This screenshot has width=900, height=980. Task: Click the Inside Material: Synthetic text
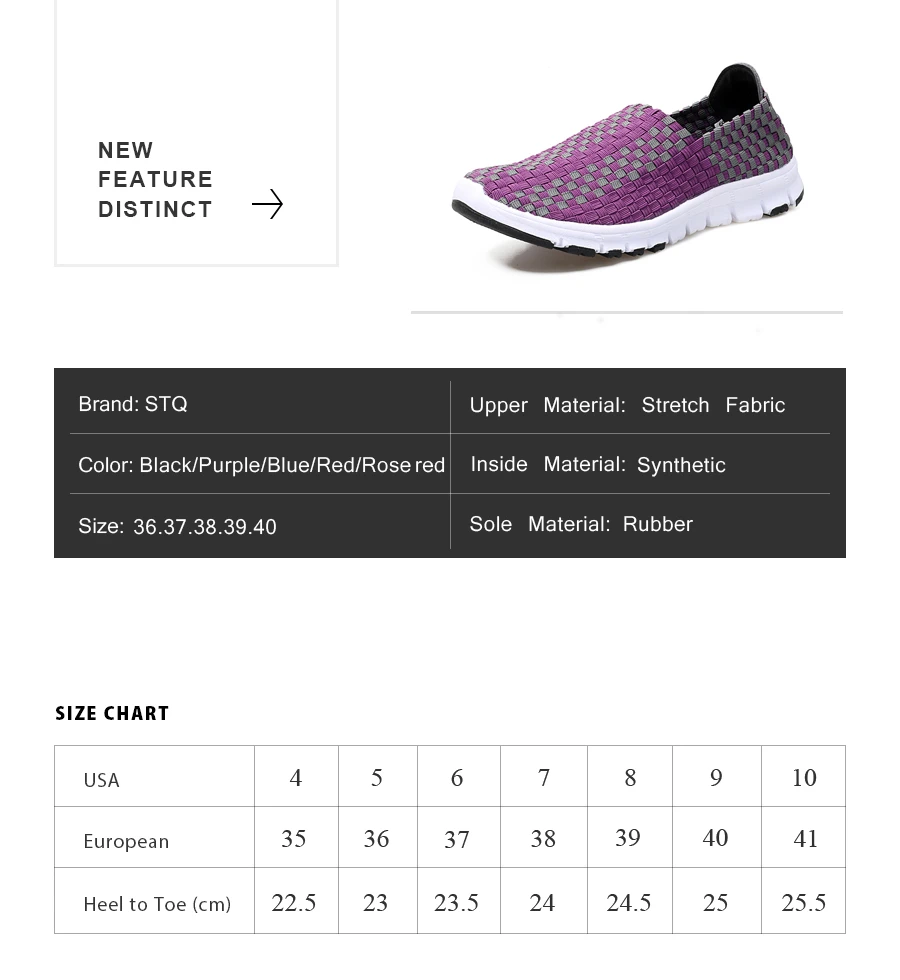pos(597,465)
